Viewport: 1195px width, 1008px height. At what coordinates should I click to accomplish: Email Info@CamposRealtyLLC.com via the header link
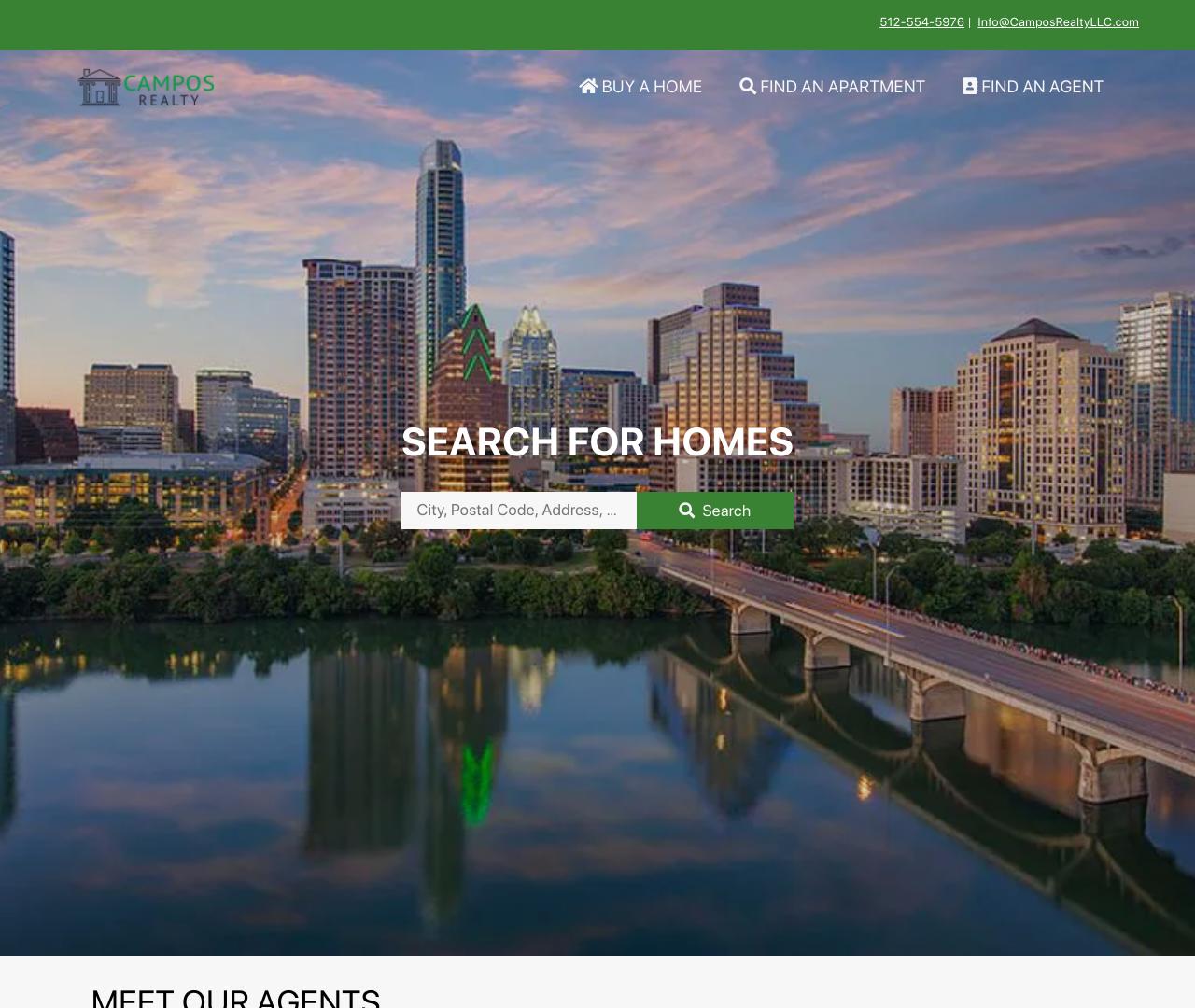pos(1058,22)
